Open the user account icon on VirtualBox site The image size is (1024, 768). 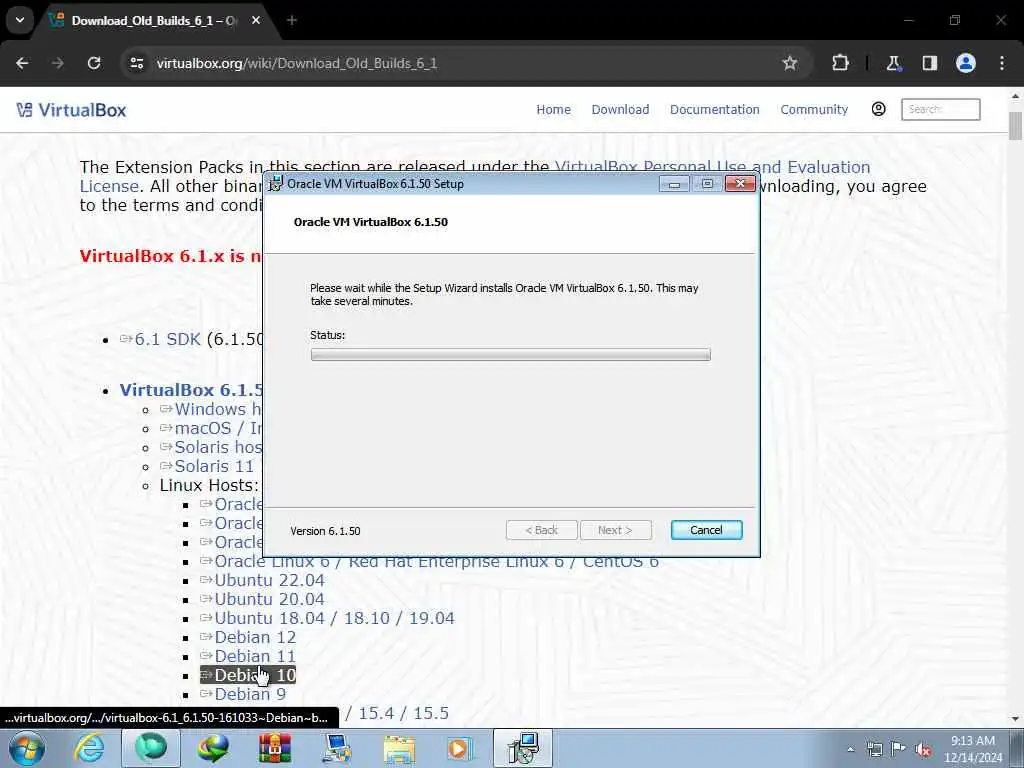click(x=878, y=109)
